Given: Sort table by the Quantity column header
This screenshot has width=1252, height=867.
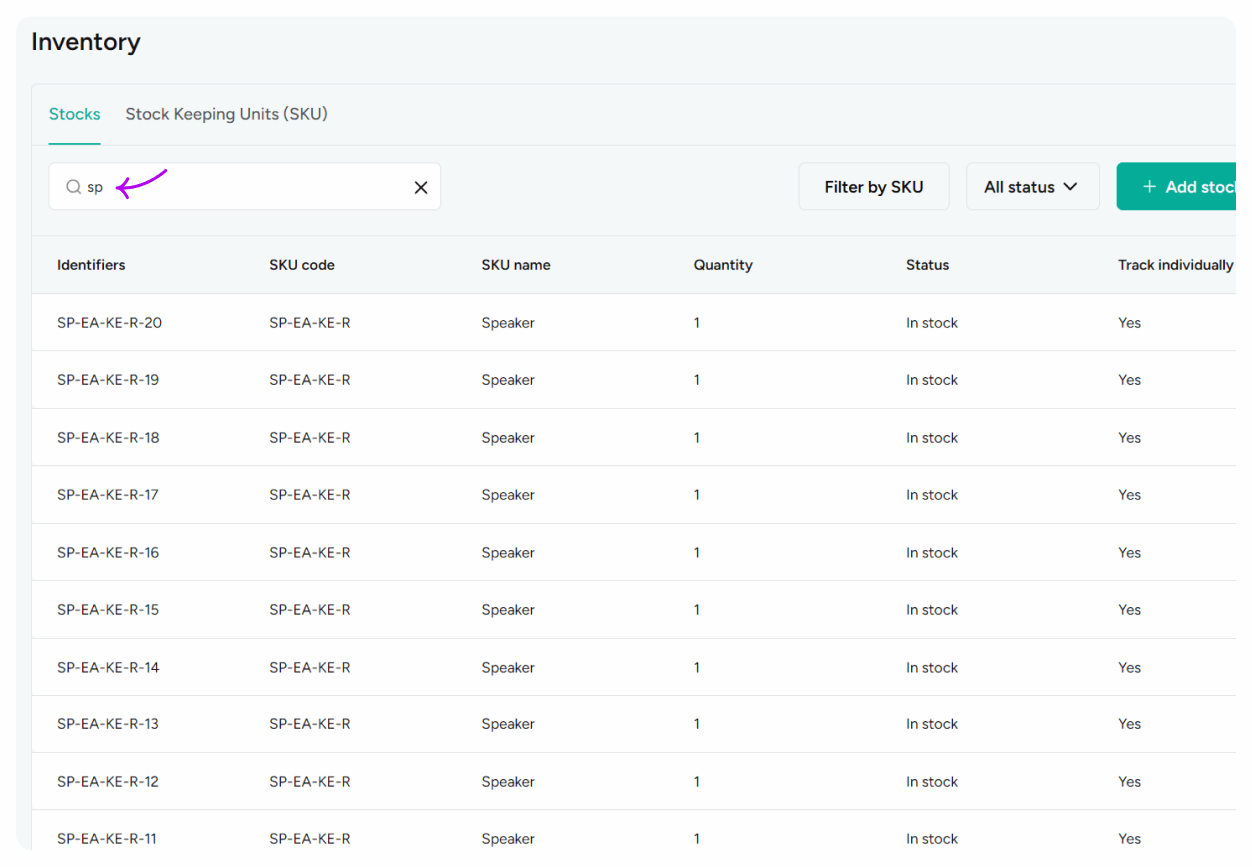Looking at the screenshot, I should point(723,265).
